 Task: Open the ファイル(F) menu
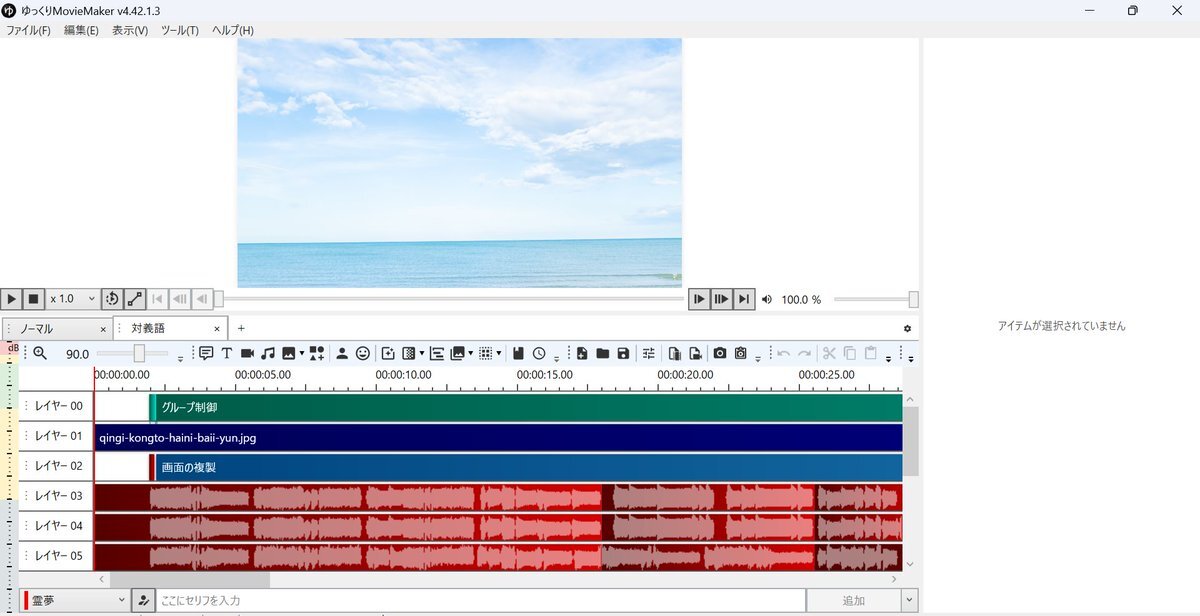pyautogui.click(x=28, y=30)
